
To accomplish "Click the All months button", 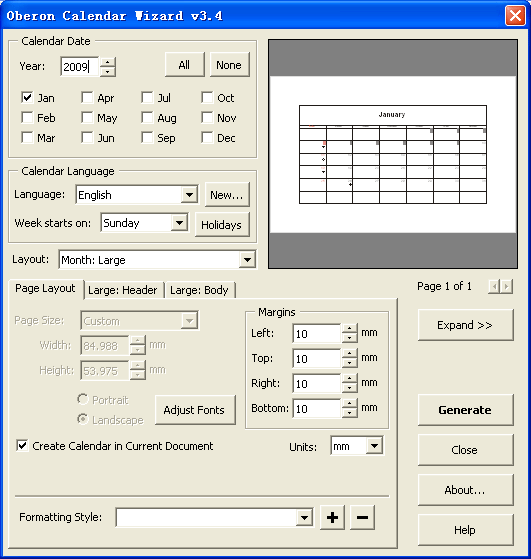I will (x=184, y=65).
